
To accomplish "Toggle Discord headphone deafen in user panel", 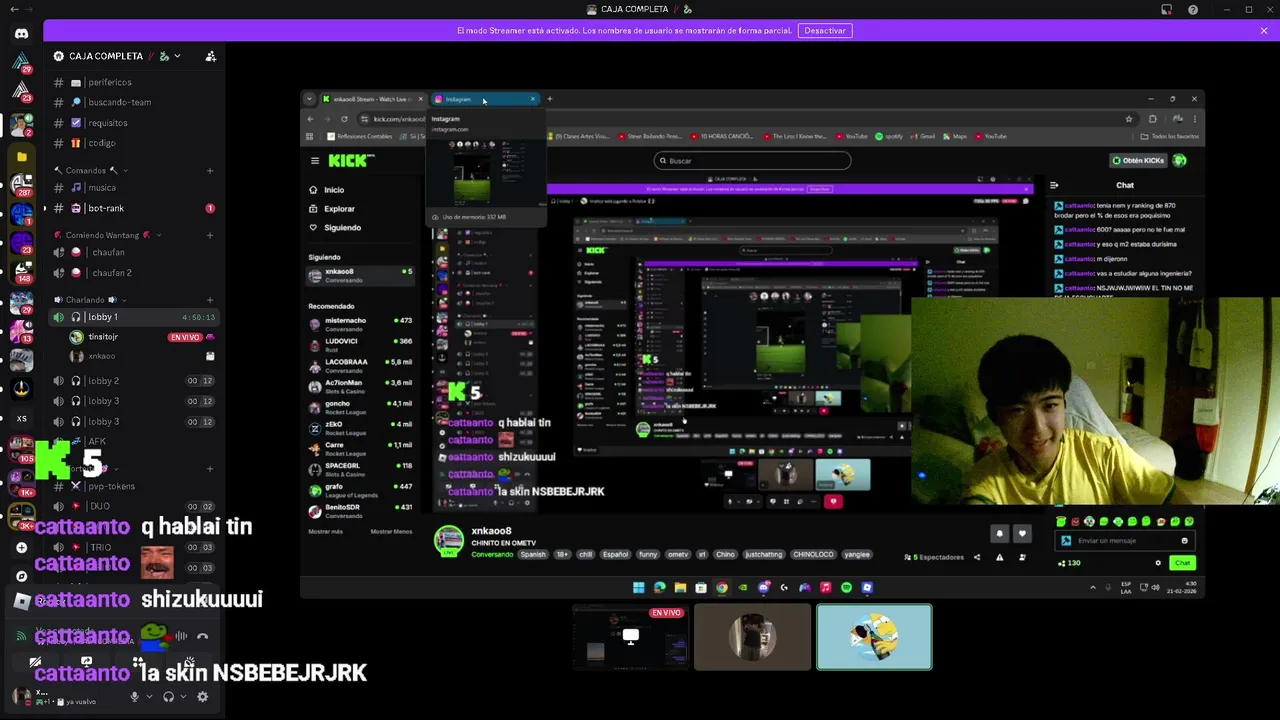I will (x=168, y=697).
